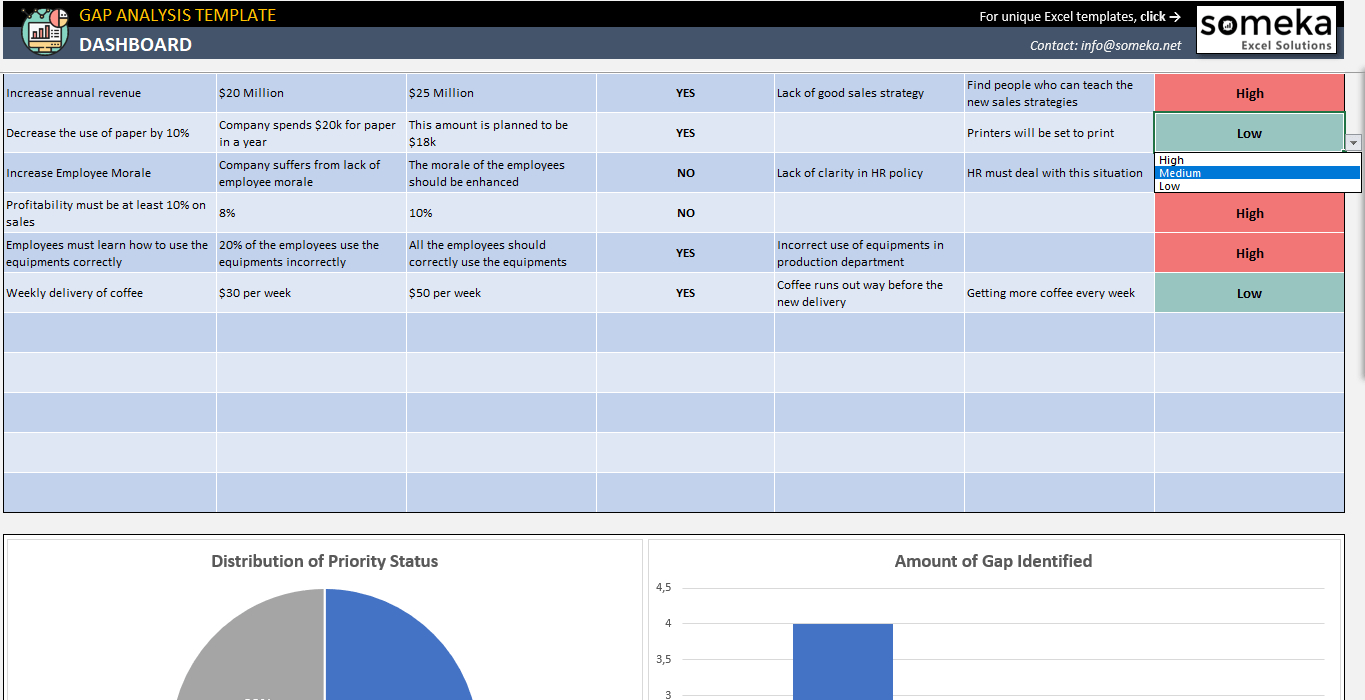Select YES in the equipments row
The width and height of the screenshot is (1365, 700).
tap(685, 253)
